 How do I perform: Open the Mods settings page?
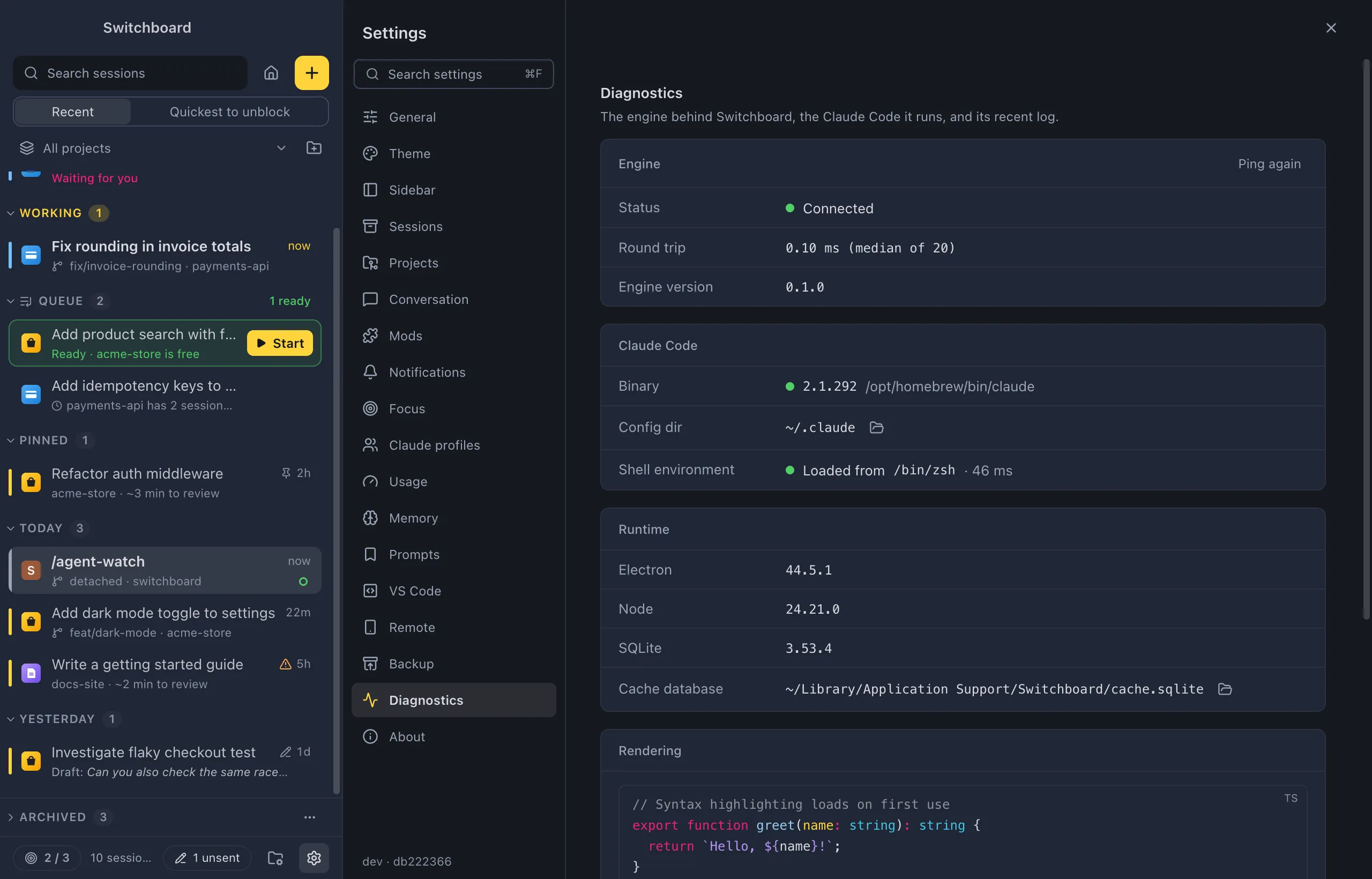[454, 336]
